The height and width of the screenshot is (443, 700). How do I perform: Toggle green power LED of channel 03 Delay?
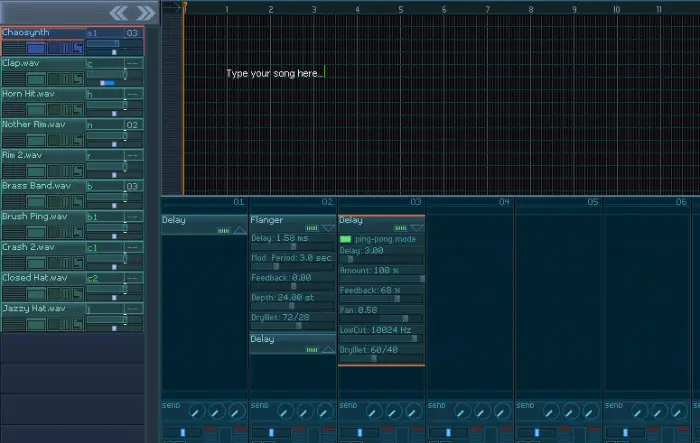[x=400, y=228]
